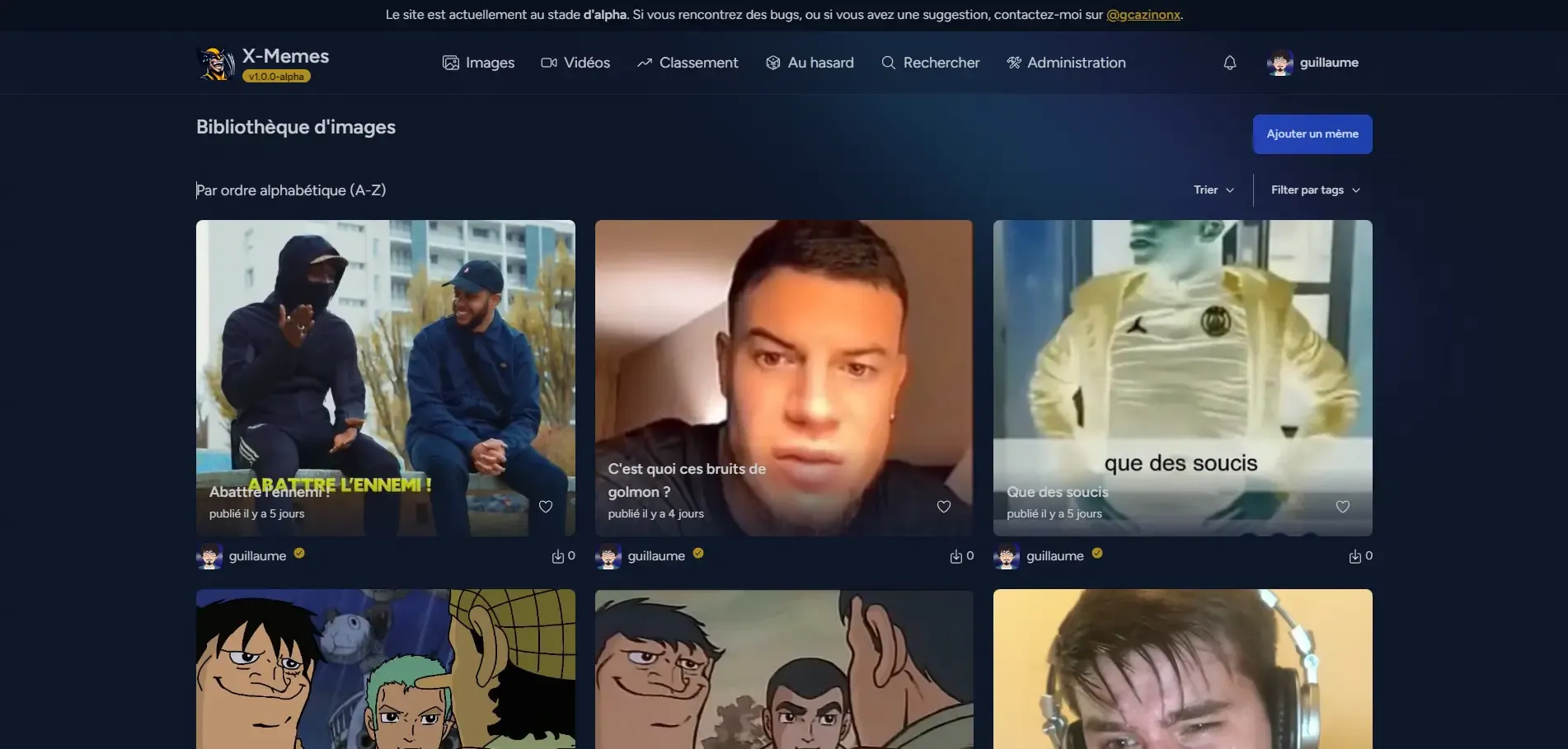Image resolution: width=1568 pixels, height=749 pixels.
Task: Click the download counter on 'Que des soucis'
Action: click(1359, 555)
